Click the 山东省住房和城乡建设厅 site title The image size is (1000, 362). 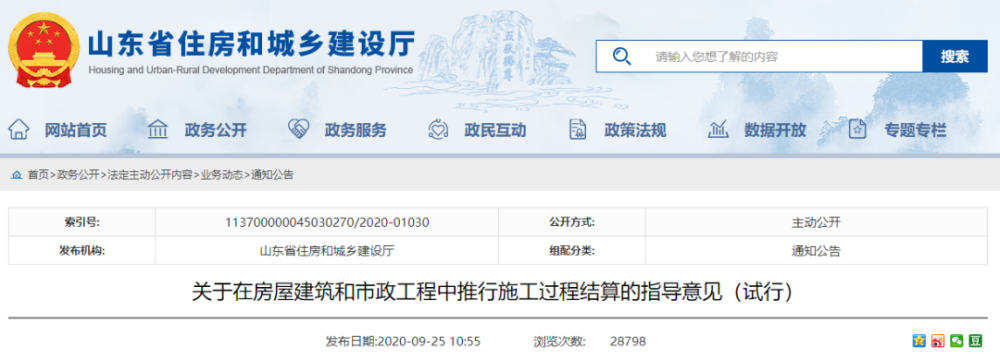[251, 44]
